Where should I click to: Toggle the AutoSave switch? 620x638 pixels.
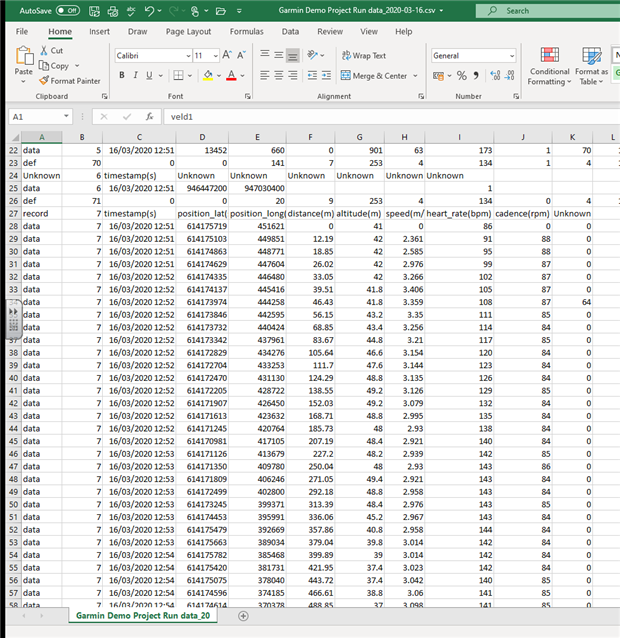68,10
